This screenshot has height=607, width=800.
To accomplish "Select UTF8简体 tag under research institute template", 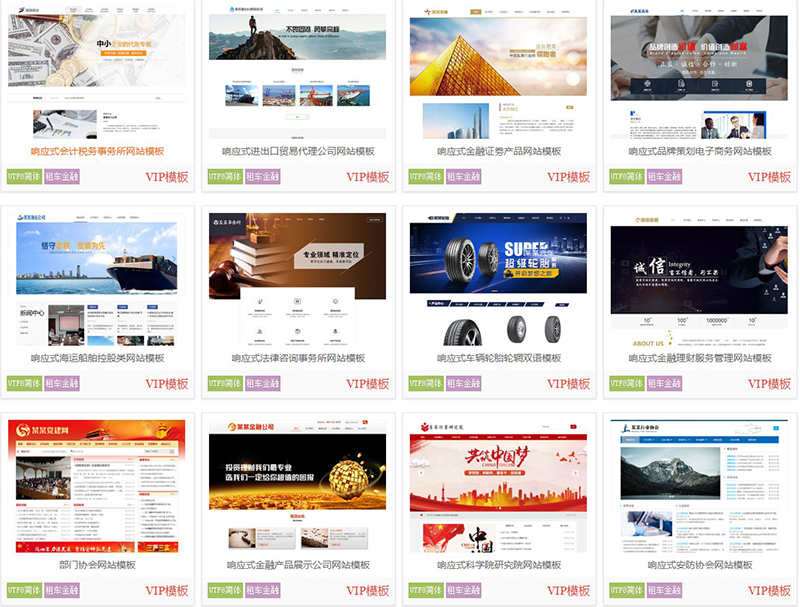I will tap(426, 591).
